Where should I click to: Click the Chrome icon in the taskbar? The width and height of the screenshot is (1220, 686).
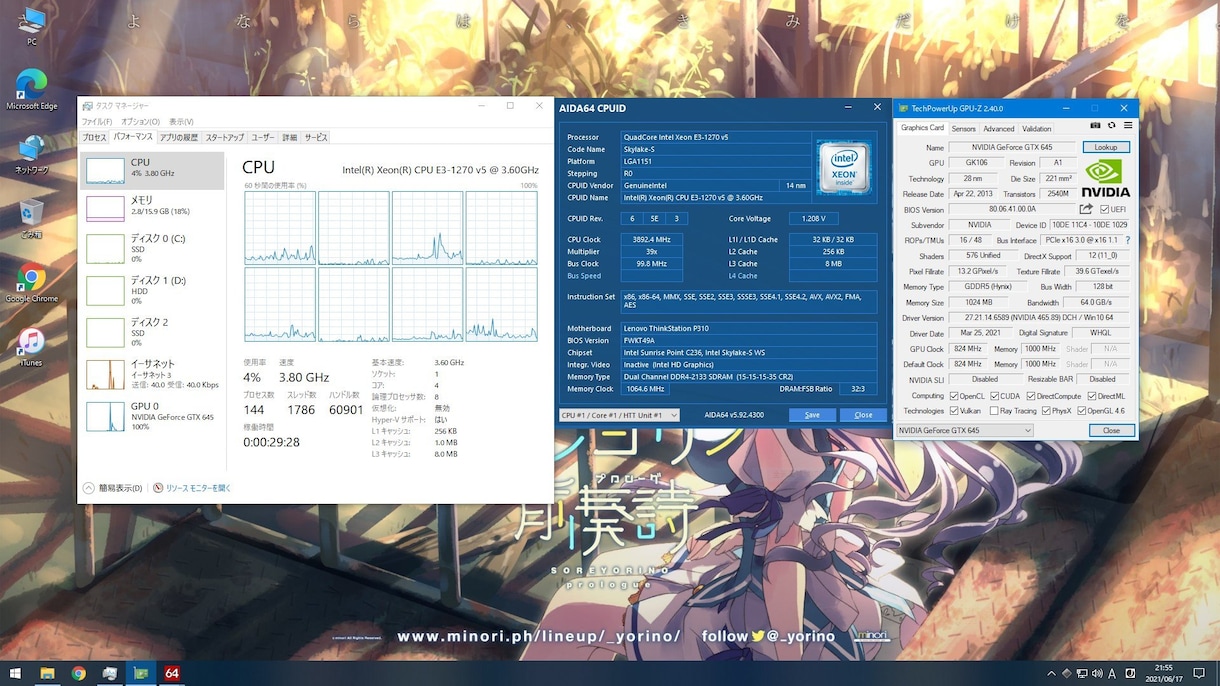(78, 673)
